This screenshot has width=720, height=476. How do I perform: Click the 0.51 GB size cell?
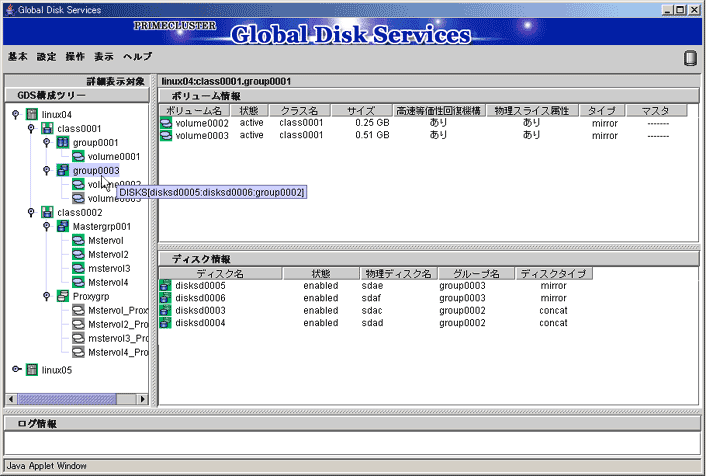[x=372, y=135]
